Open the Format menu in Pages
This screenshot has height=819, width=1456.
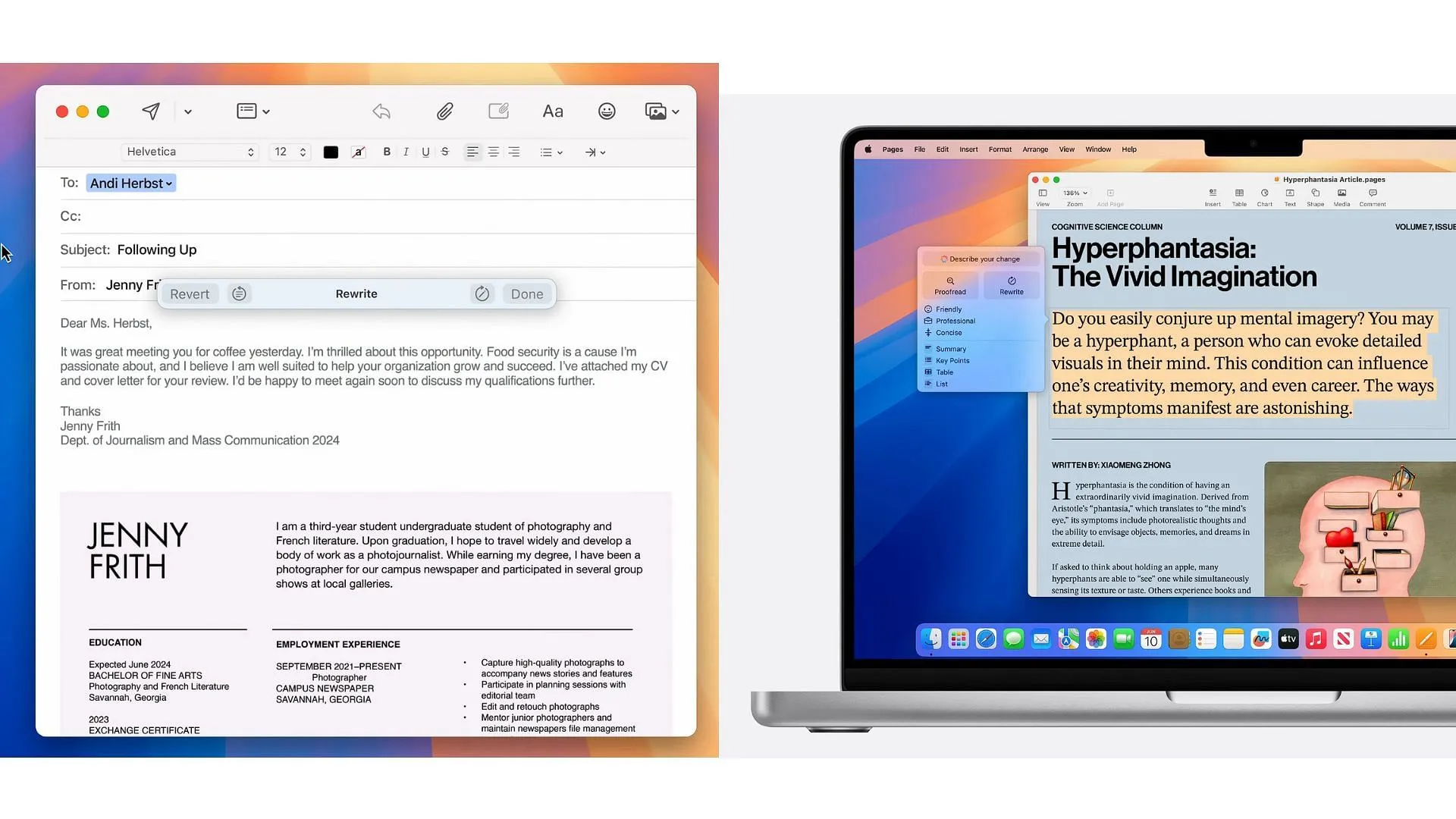(1000, 148)
